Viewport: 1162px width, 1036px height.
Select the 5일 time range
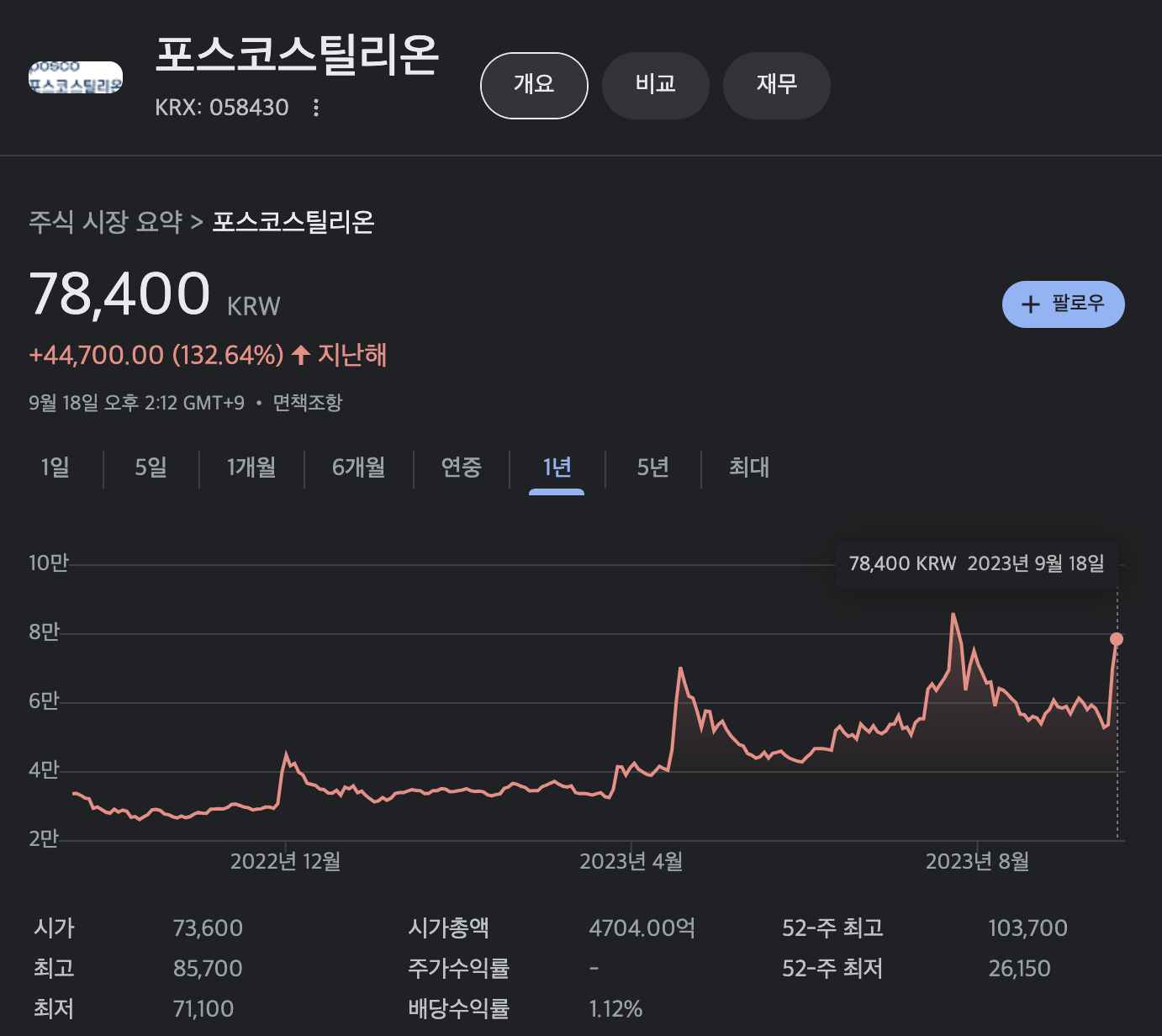[x=151, y=468]
